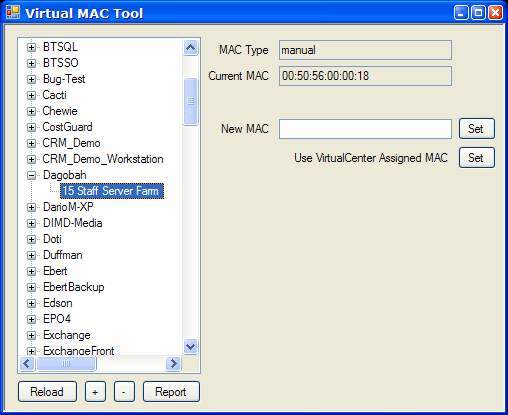Click the plus expand-all button
The width and height of the screenshot is (508, 415).
tap(95, 392)
